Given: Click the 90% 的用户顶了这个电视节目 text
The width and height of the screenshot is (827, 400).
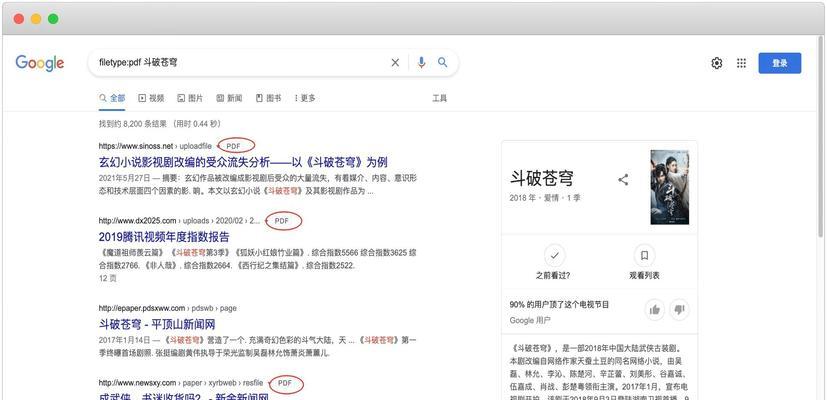Looking at the screenshot, I should (x=559, y=304).
